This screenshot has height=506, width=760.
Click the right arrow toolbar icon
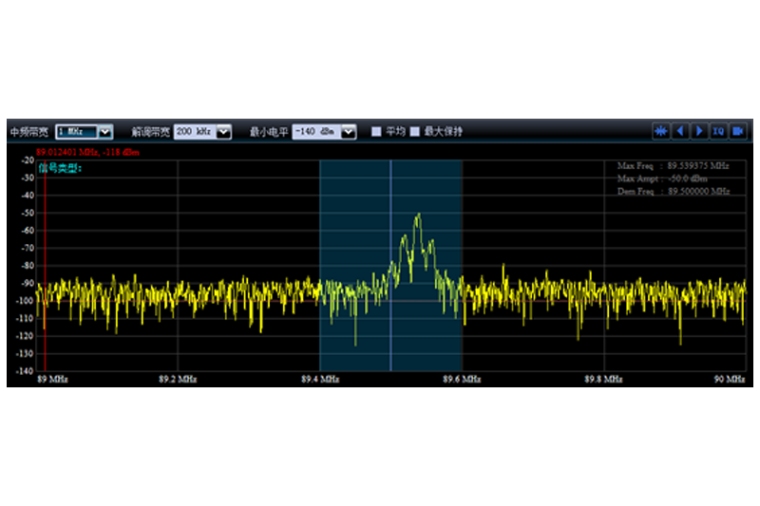[699, 131]
